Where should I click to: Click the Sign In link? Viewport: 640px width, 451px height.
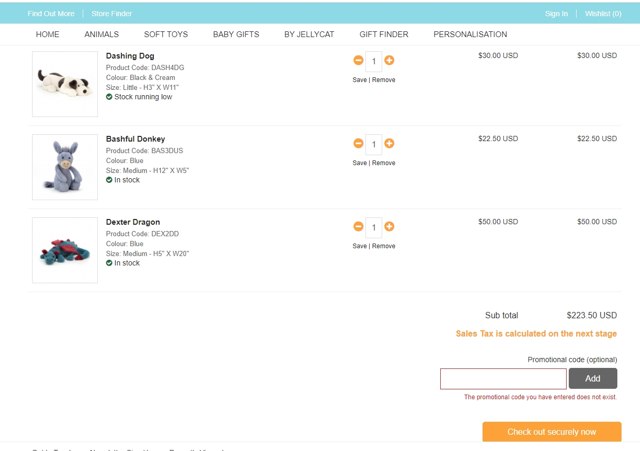click(x=556, y=13)
